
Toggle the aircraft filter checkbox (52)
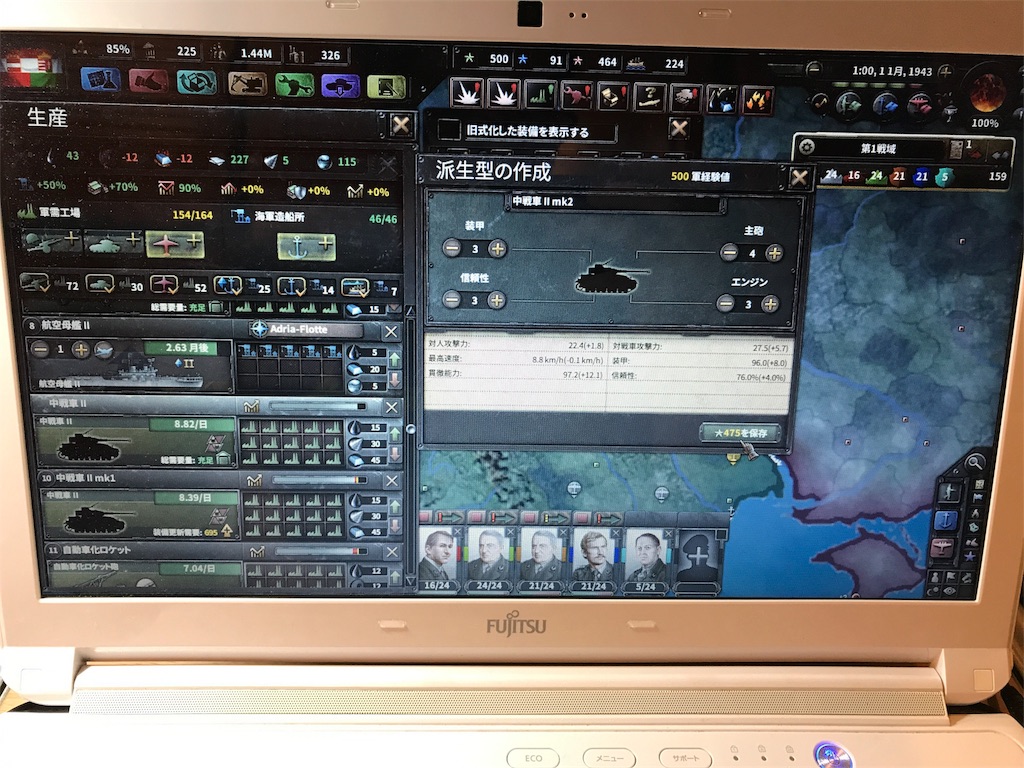(x=163, y=285)
